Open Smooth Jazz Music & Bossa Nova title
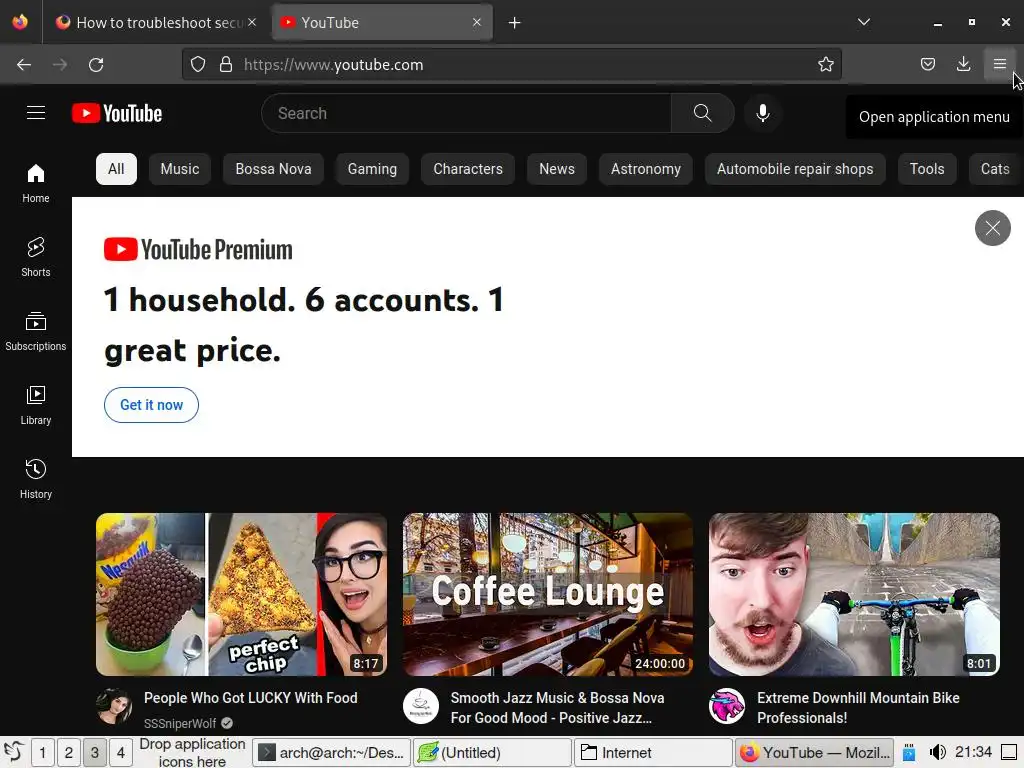The width and height of the screenshot is (1024, 768). [x=557, y=708]
